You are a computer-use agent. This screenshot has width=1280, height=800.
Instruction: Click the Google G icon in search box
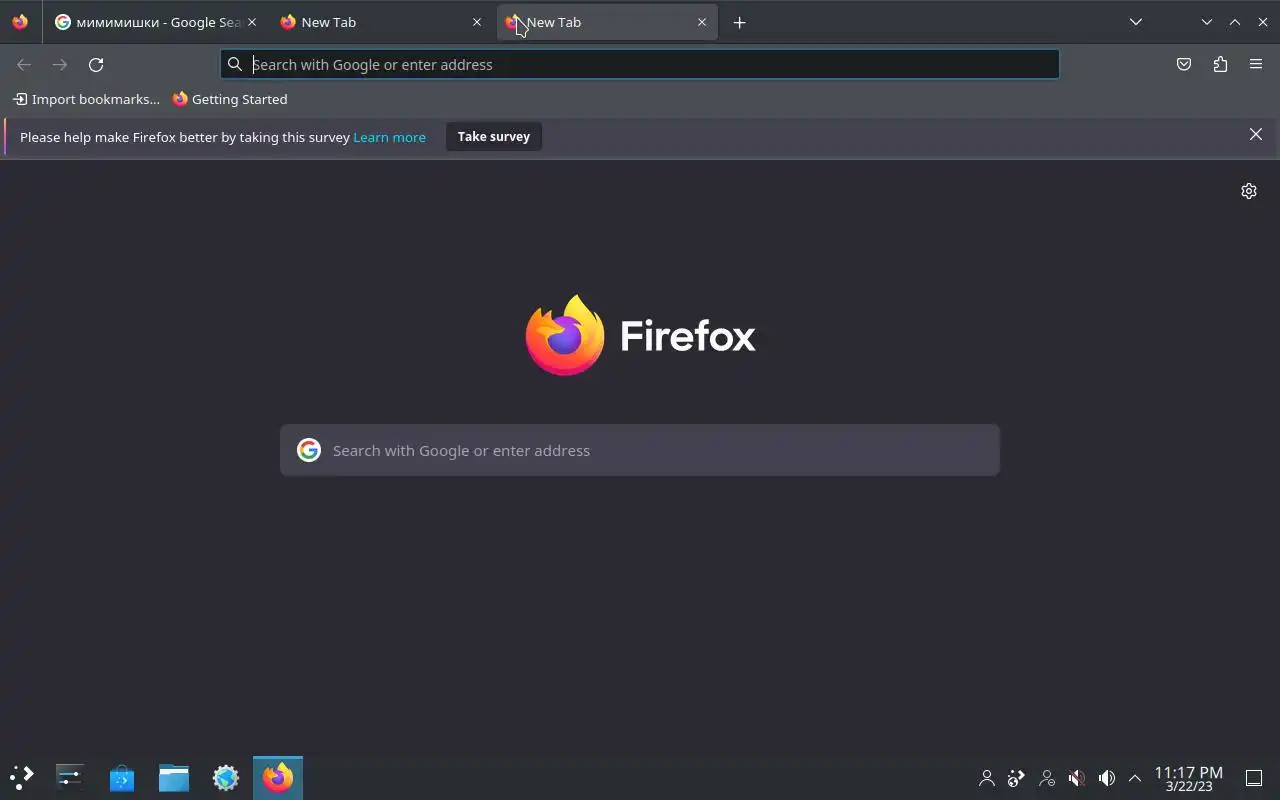click(309, 450)
